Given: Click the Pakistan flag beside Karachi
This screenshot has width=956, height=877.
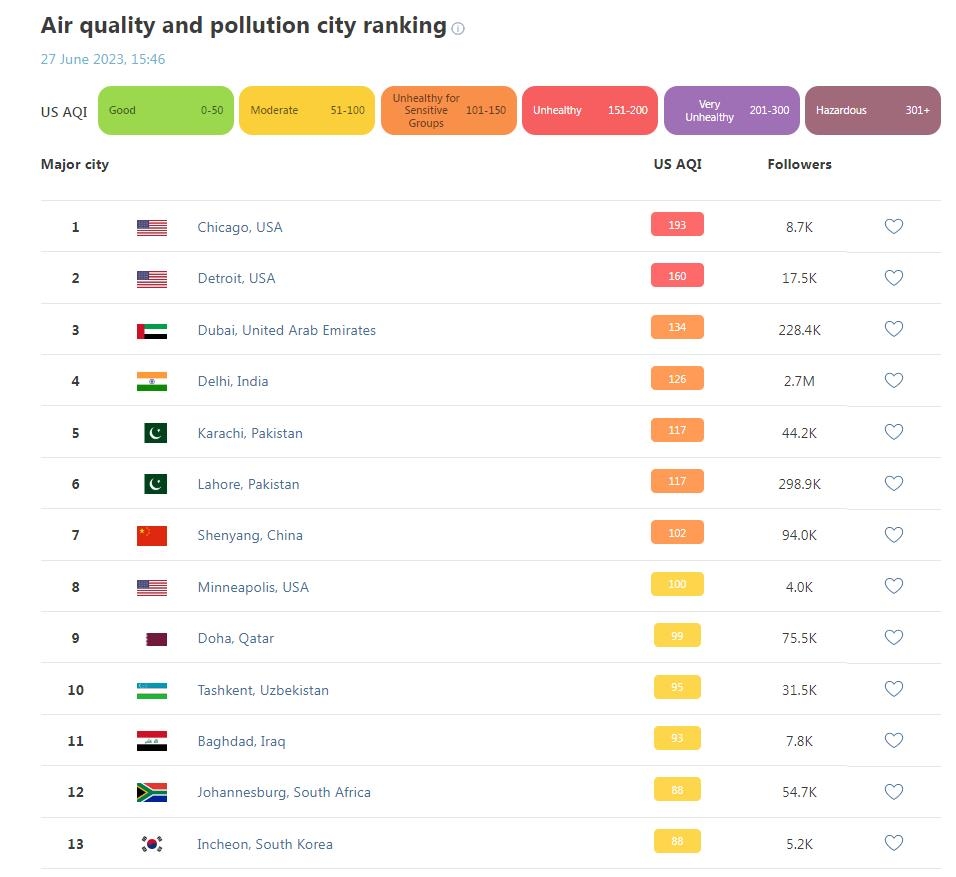Looking at the screenshot, I should click(155, 433).
